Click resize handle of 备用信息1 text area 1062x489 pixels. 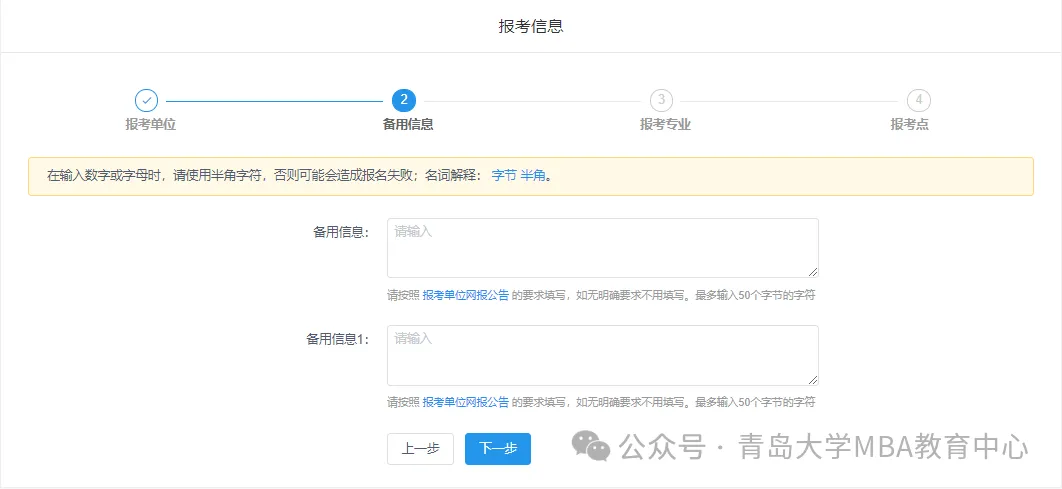coord(813,379)
